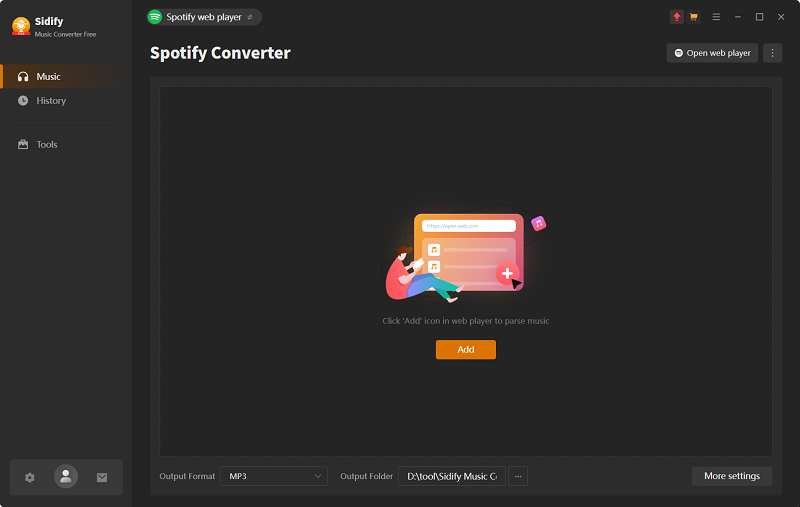
Task: Open the mail feedback icon
Action: 102,477
